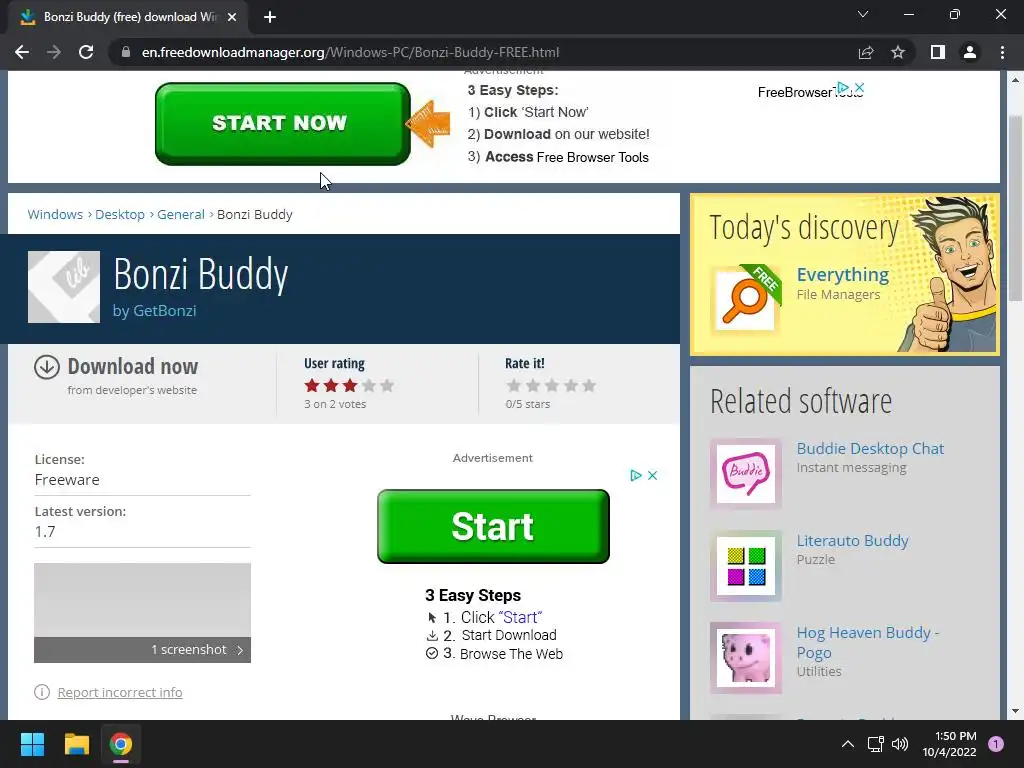Open the network tray icon
The image size is (1024, 768).
coord(875,744)
